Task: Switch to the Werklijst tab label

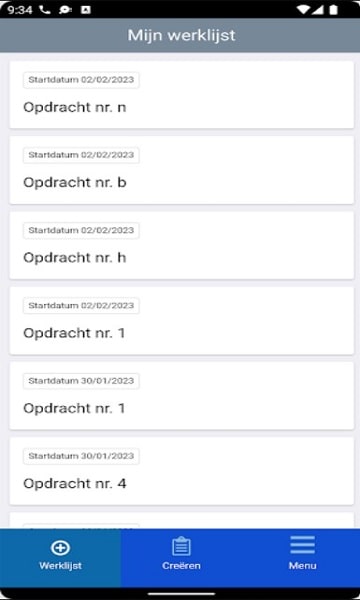Action: (x=60, y=566)
